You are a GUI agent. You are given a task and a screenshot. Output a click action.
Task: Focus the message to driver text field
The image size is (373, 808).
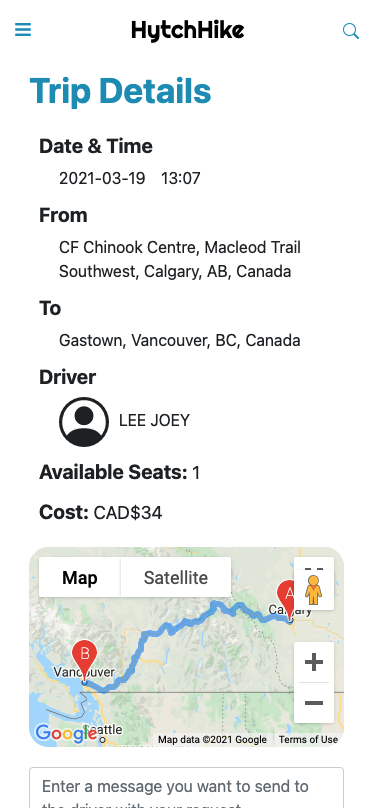click(x=186, y=788)
